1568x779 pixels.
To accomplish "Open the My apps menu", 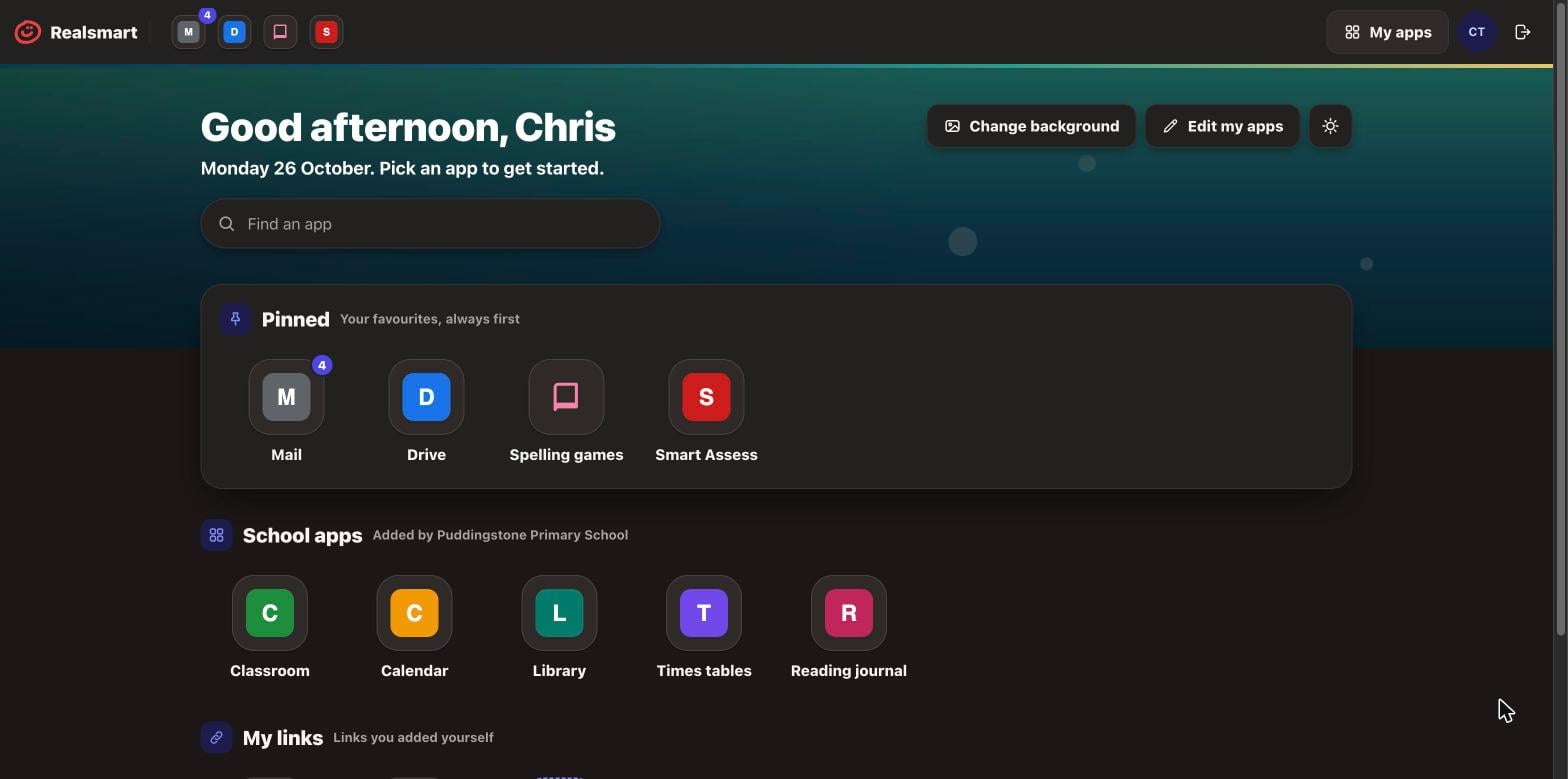I will (x=1387, y=32).
